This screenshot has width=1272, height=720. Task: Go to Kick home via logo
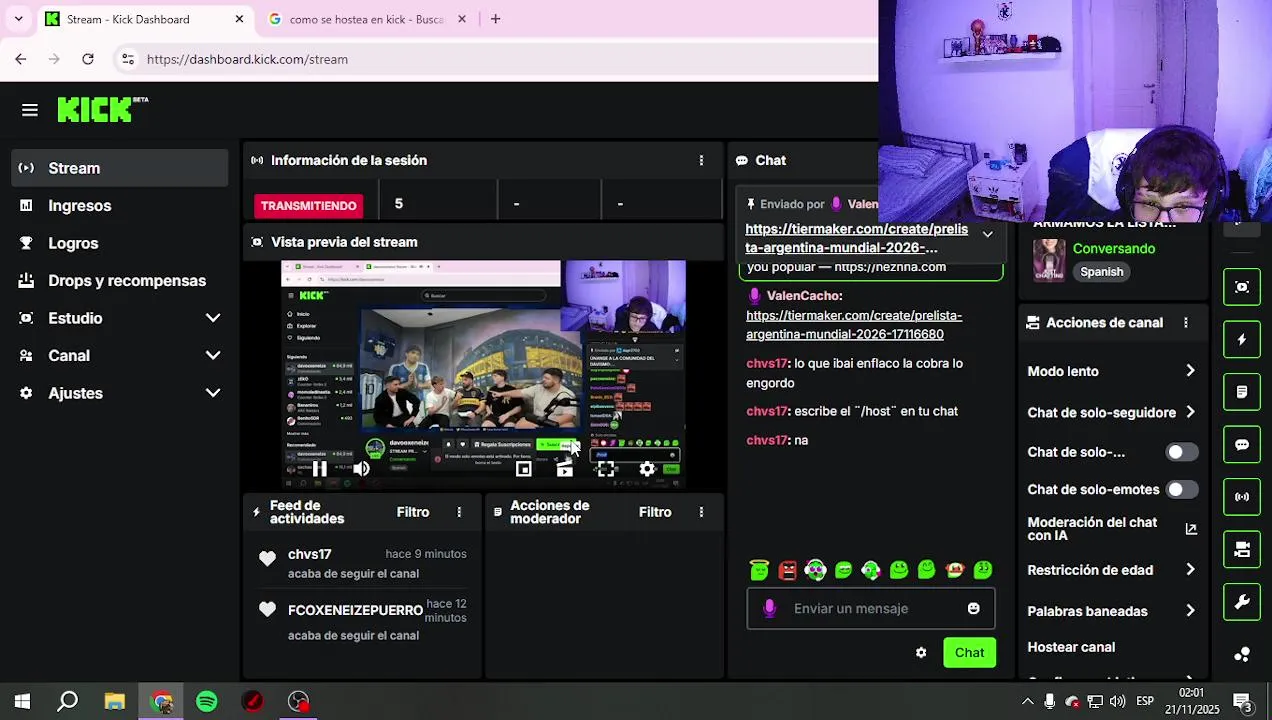(x=102, y=109)
